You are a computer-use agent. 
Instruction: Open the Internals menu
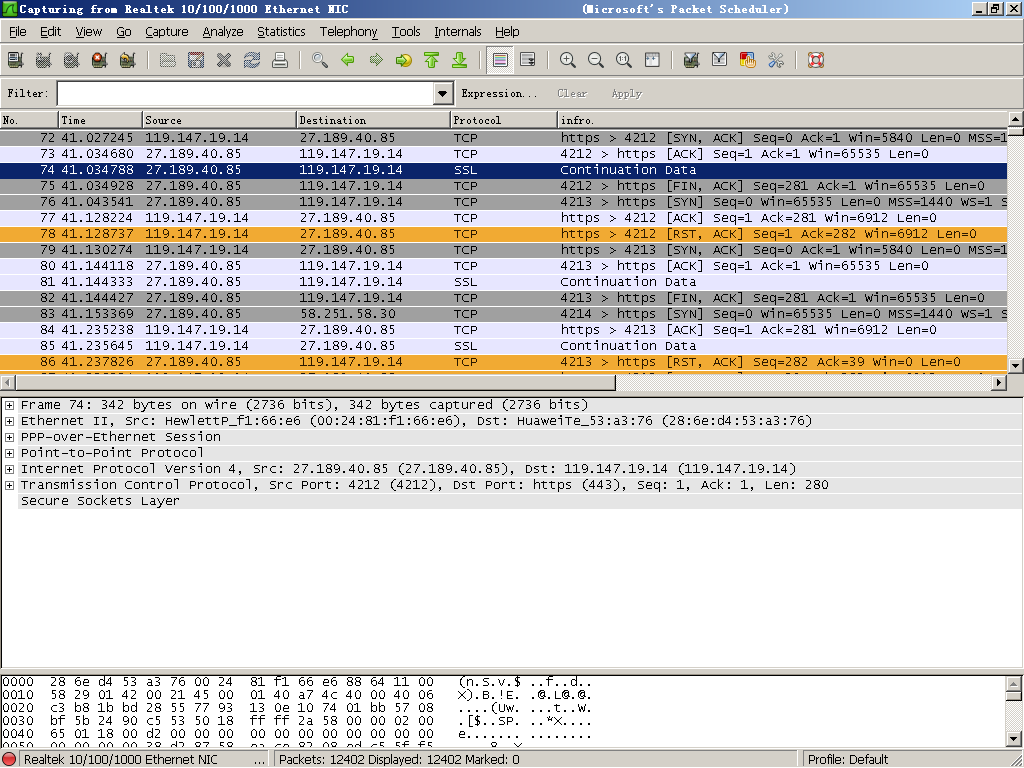click(x=457, y=31)
